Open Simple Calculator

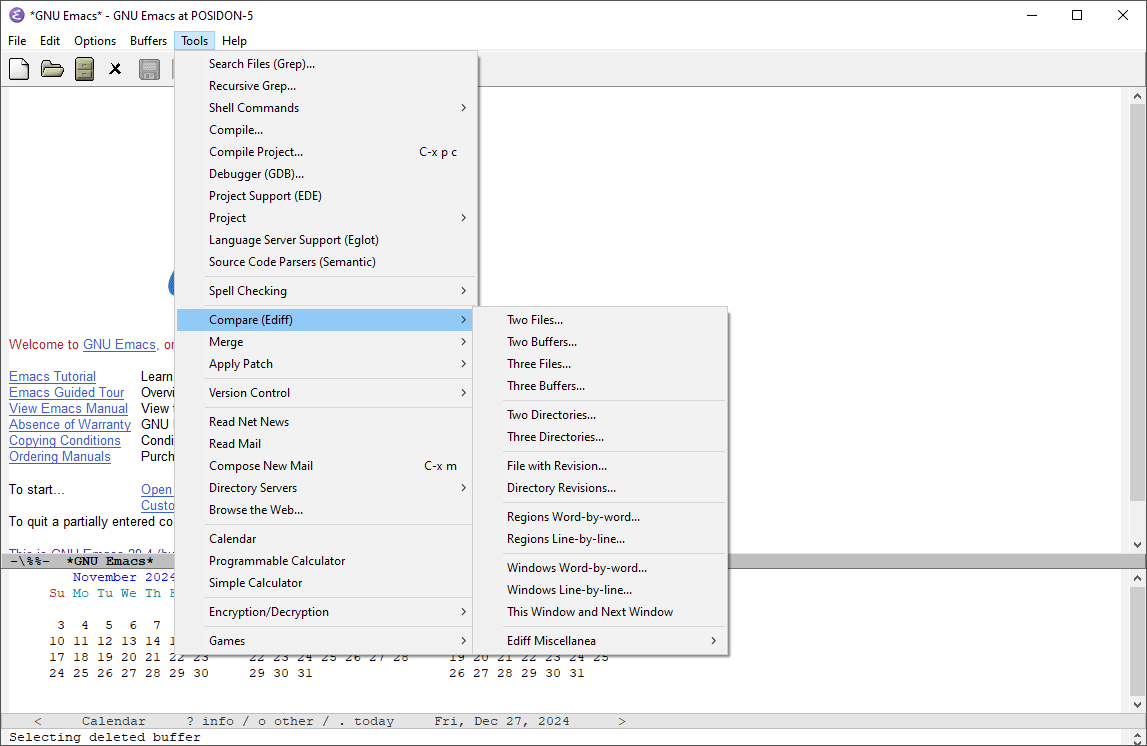[326, 582]
